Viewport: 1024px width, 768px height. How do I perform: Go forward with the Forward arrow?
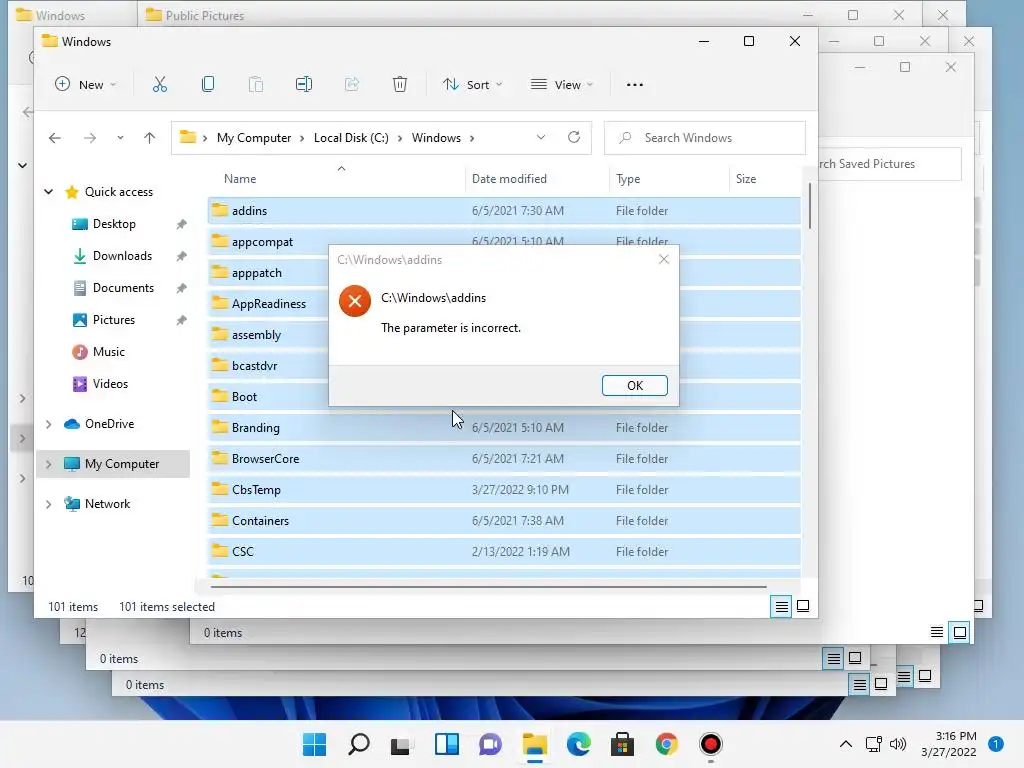click(x=90, y=138)
